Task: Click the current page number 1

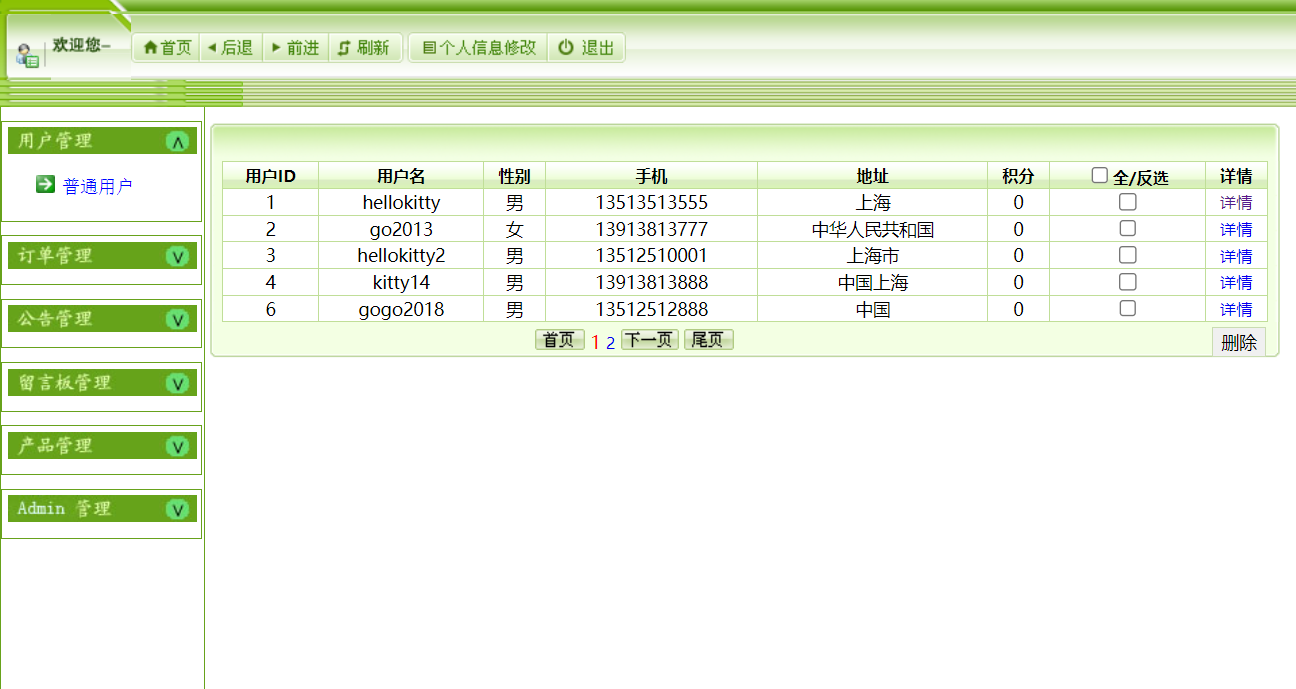Action: [x=596, y=343]
